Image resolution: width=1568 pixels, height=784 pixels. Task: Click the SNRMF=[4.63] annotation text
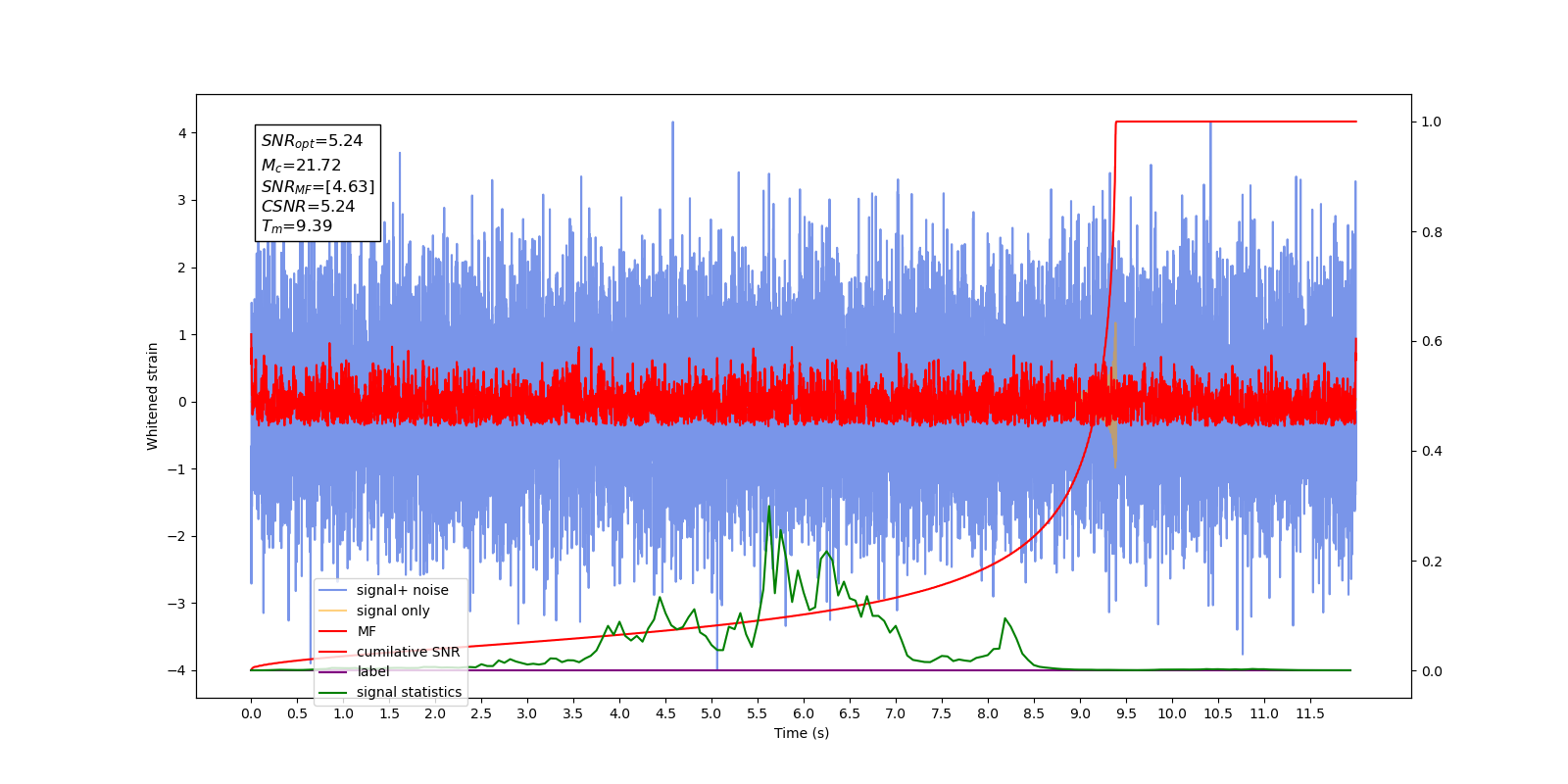[x=318, y=186]
